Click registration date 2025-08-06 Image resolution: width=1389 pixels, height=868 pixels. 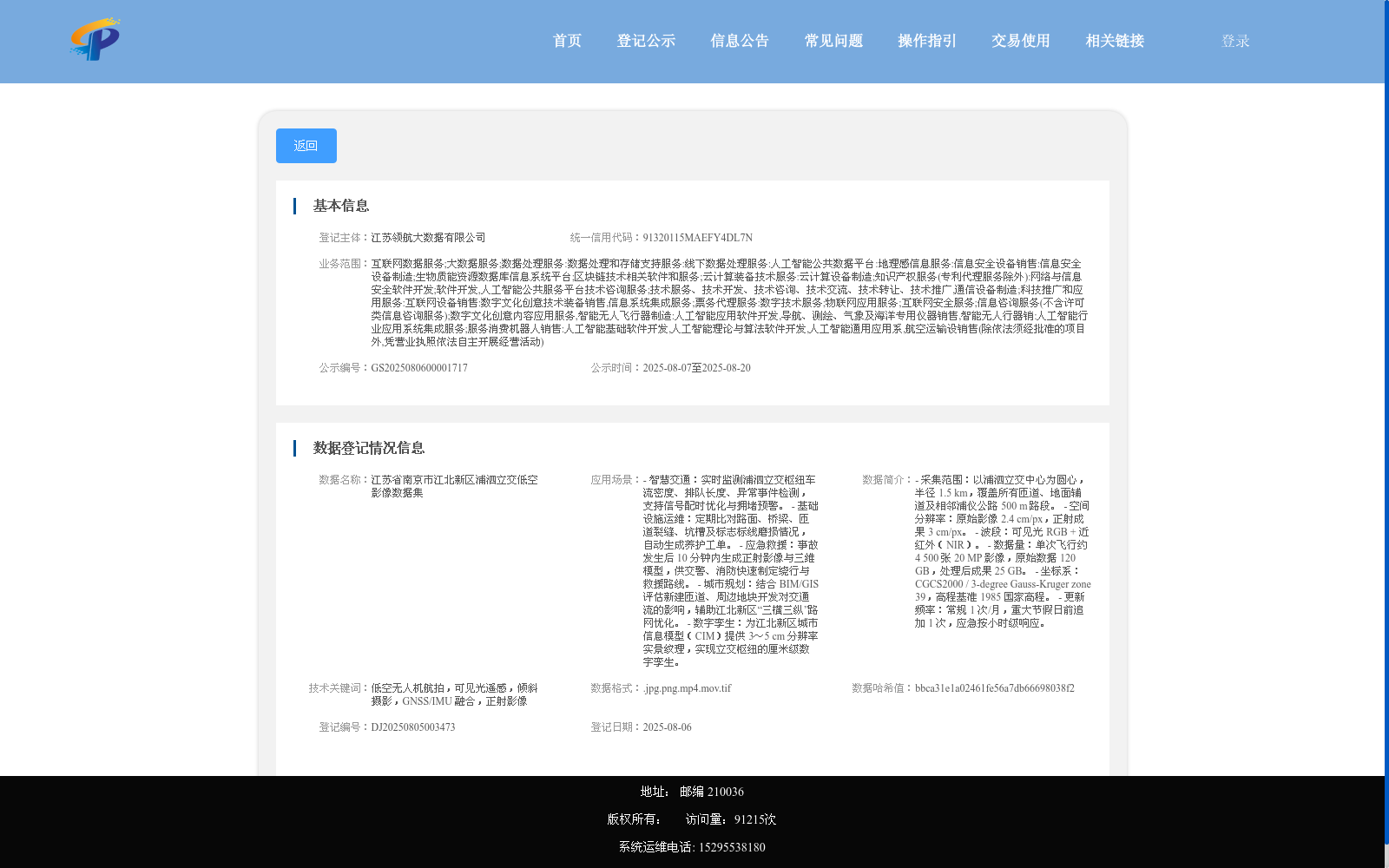click(x=667, y=727)
